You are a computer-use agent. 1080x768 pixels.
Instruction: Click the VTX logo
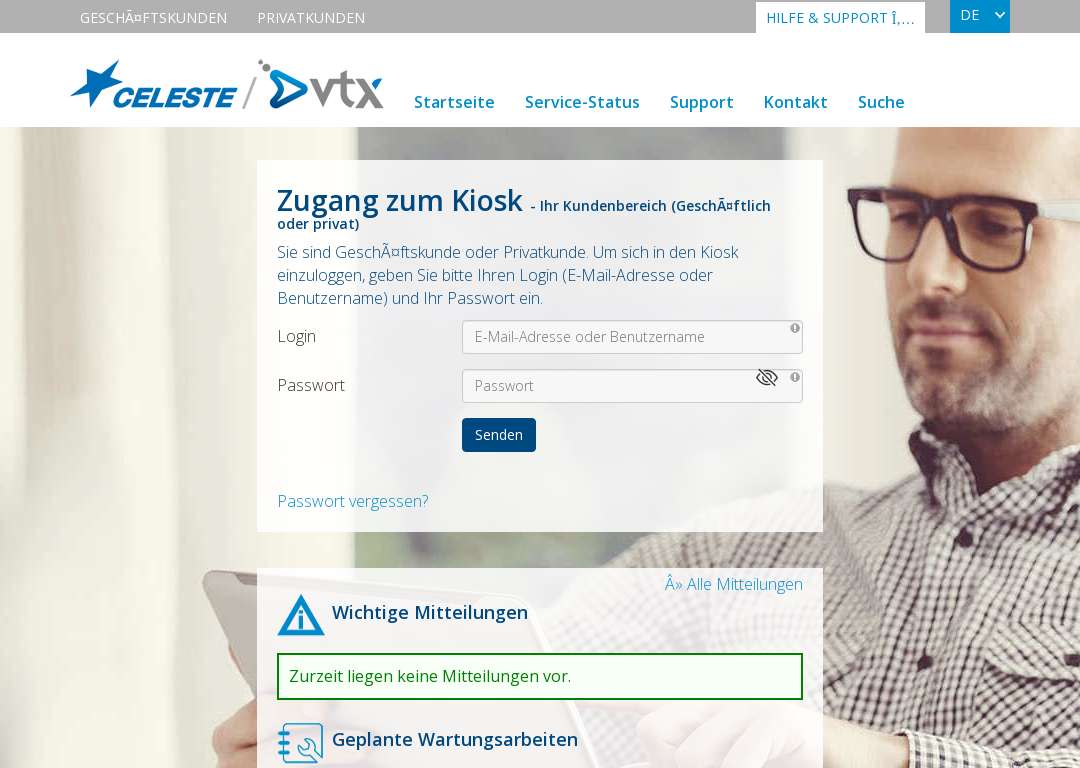coord(321,85)
